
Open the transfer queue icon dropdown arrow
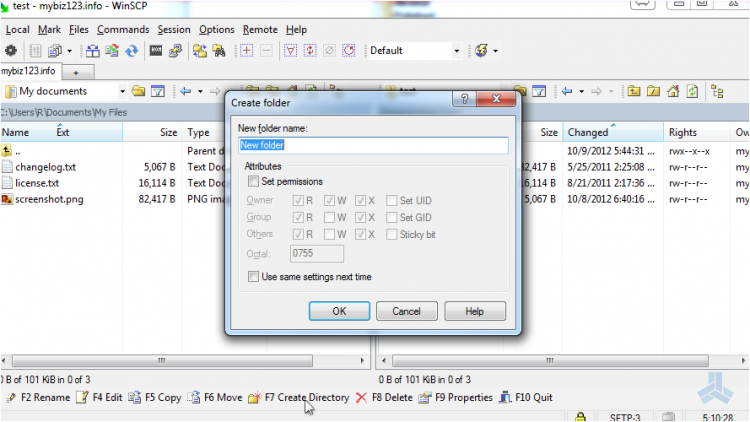70,51
